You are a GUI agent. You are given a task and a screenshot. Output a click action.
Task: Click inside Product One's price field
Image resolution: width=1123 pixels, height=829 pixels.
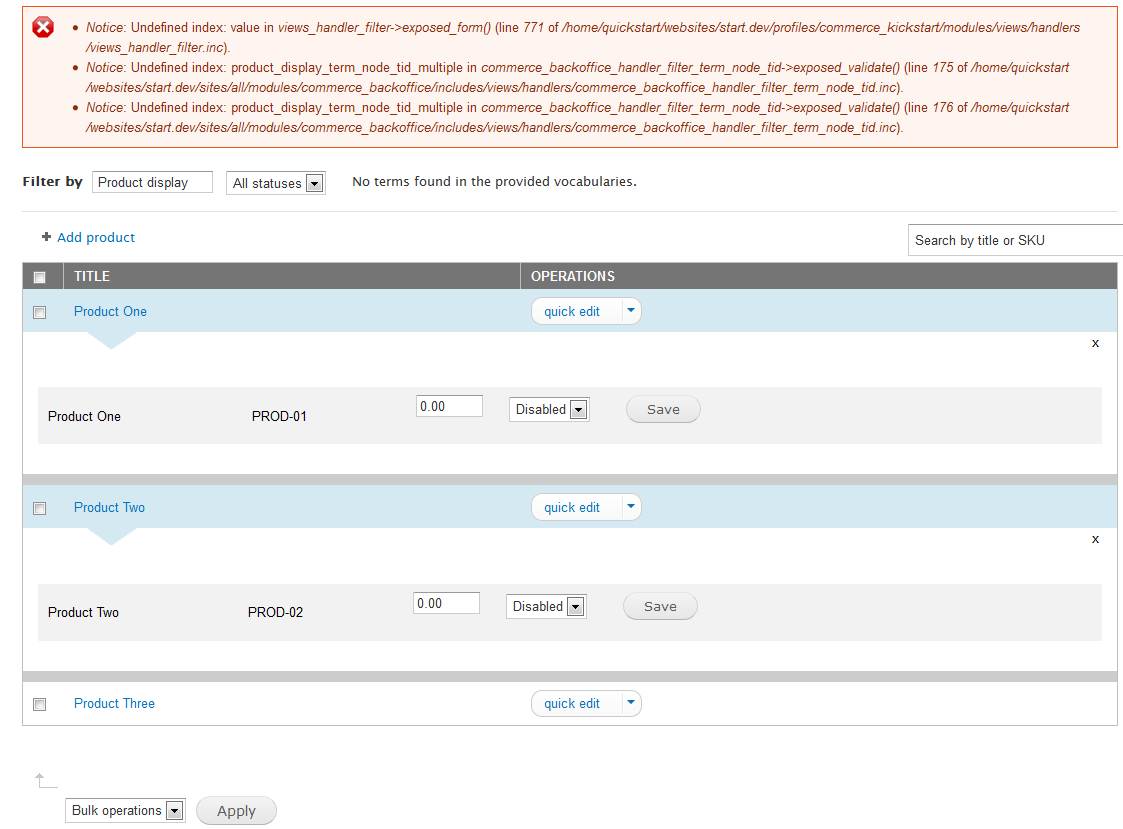pyautogui.click(x=449, y=405)
